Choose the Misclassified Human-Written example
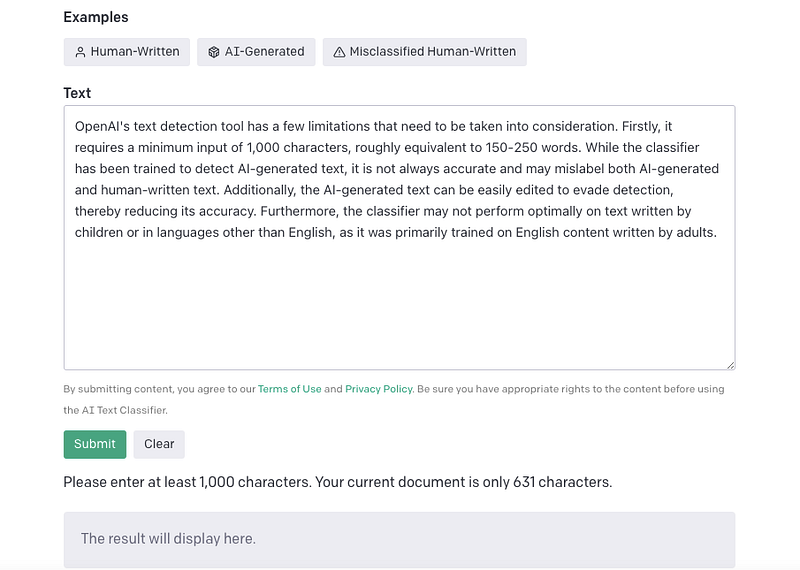 (x=424, y=52)
